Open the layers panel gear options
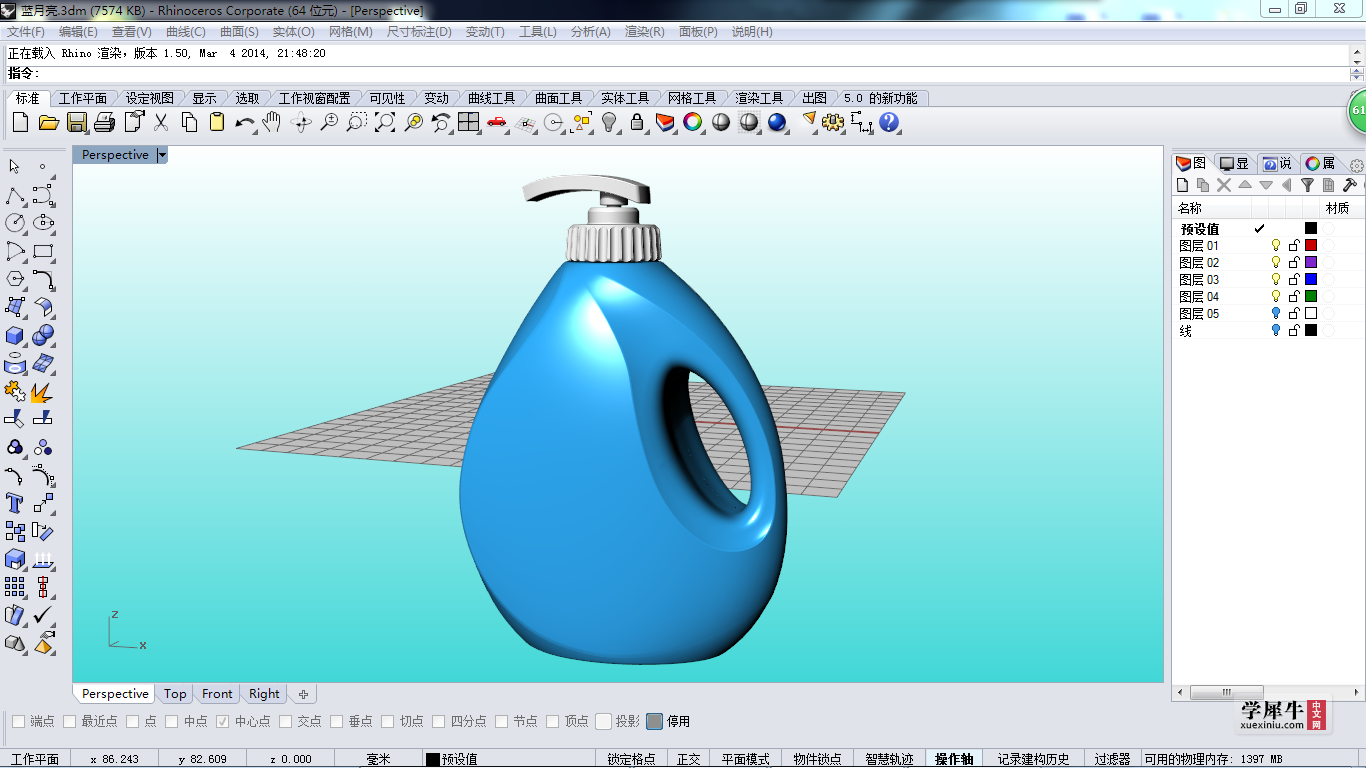This screenshot has width=1366, height=768. (x=1357, y=165)
